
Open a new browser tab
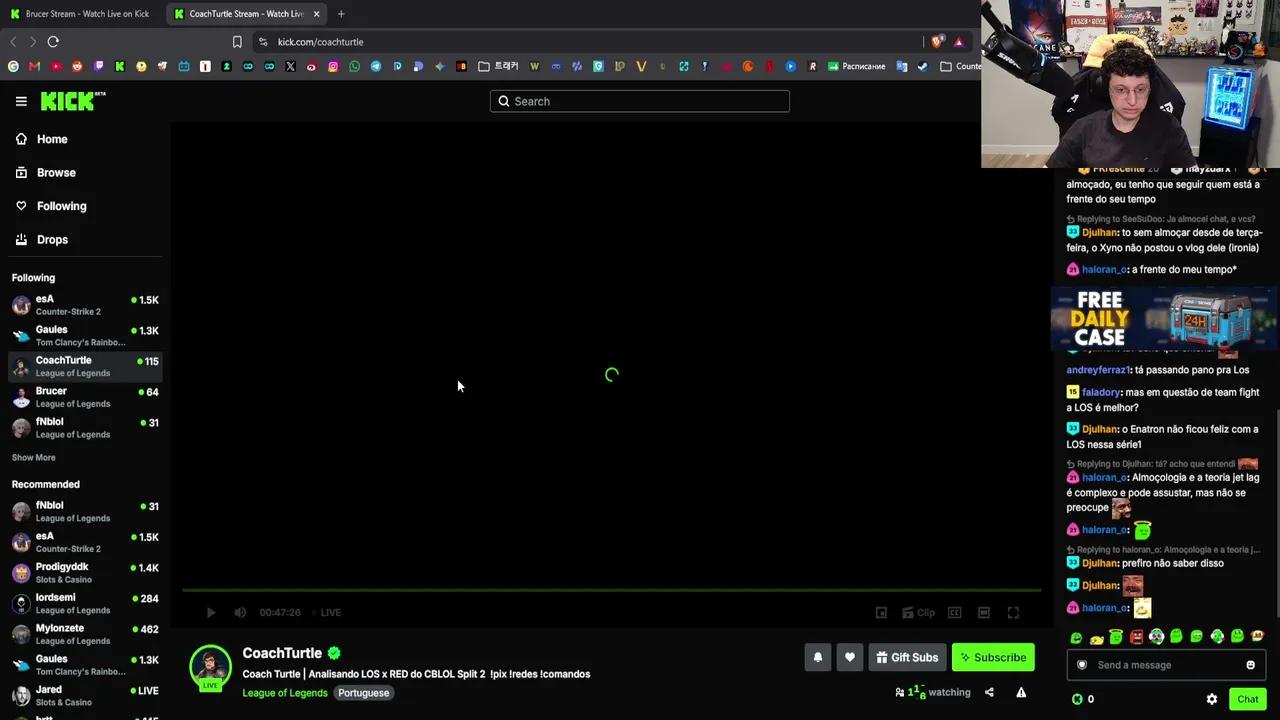pyautogui.click(x=341, y=14)
